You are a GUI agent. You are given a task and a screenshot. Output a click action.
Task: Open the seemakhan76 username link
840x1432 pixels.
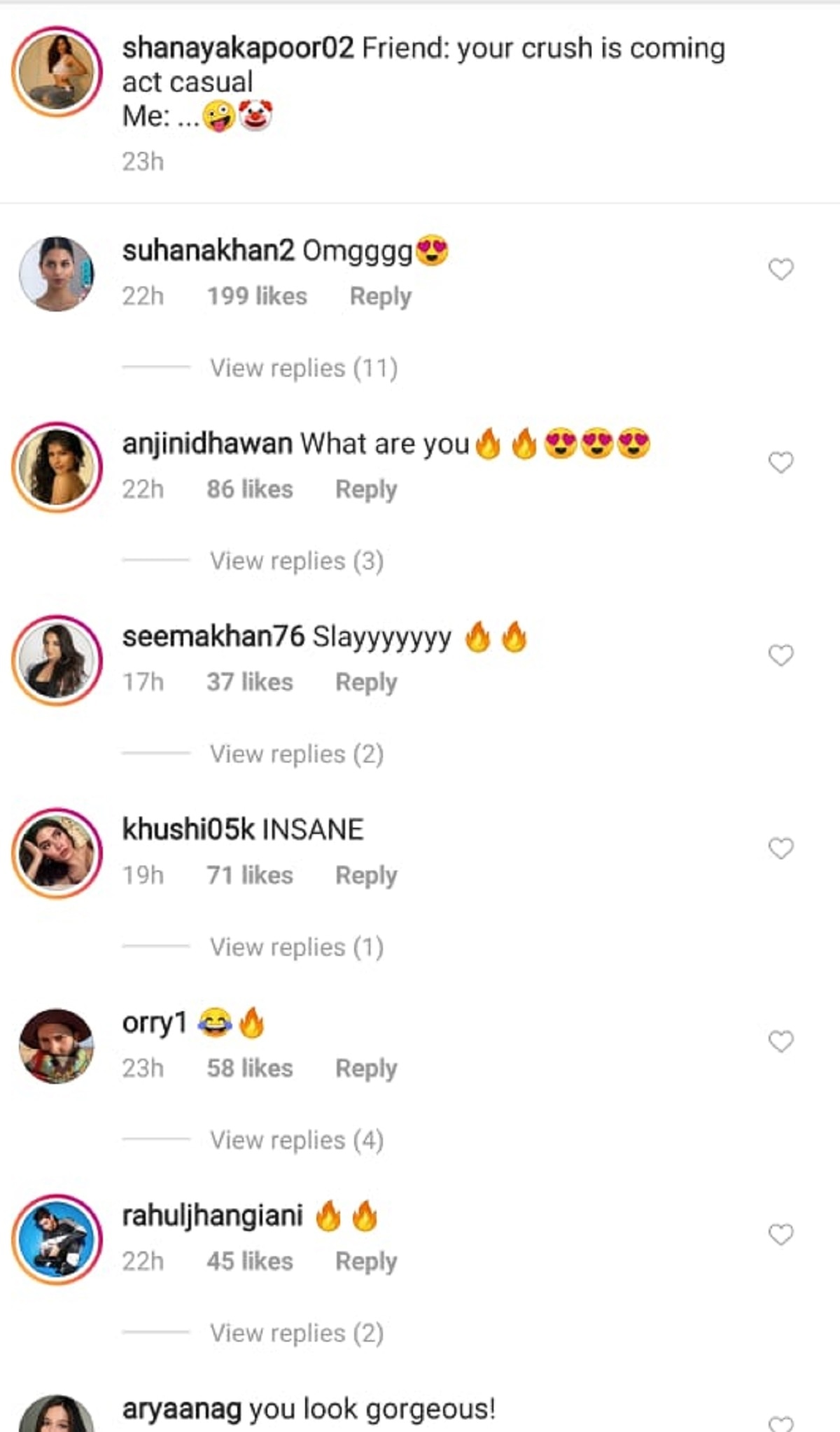point(213,637)
